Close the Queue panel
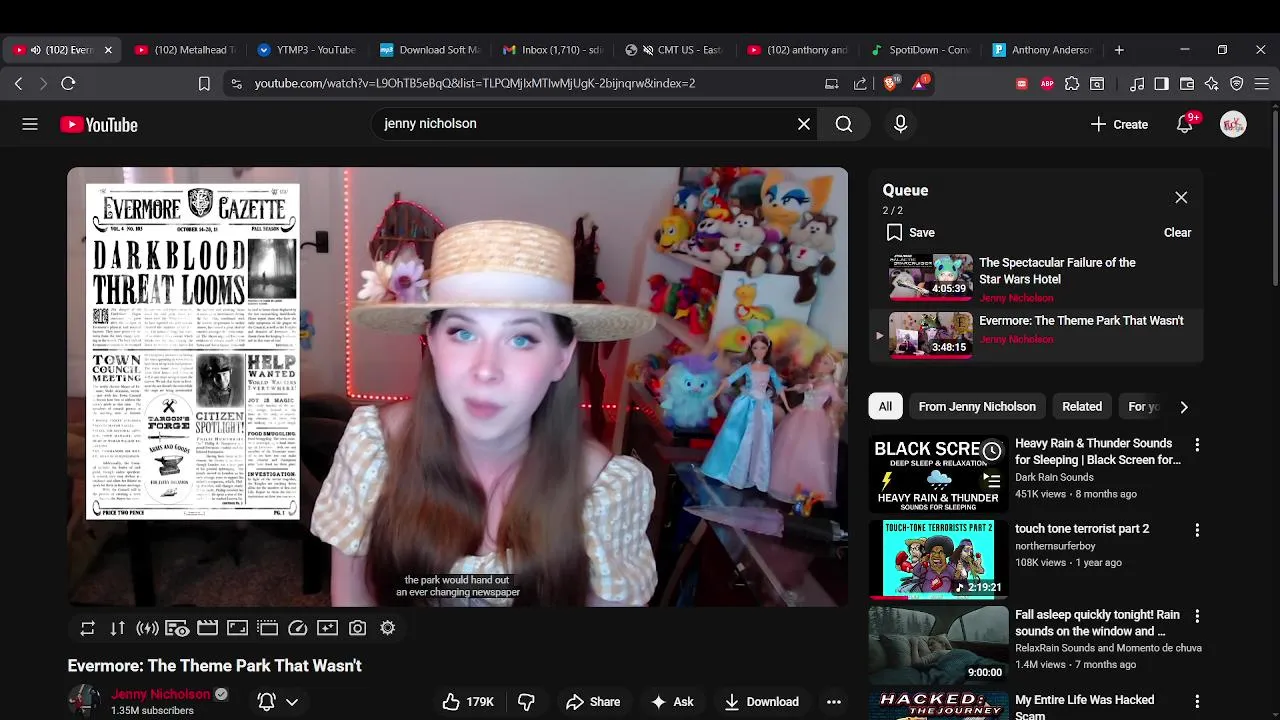Viewport: 1280px width, 720px height. click(x=1181, y=198)
